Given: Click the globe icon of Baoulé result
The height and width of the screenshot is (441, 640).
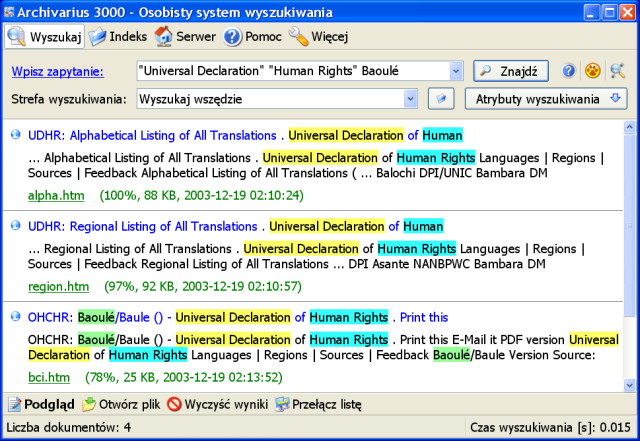Looking at the screenshot, I should [x=17, y=316].
